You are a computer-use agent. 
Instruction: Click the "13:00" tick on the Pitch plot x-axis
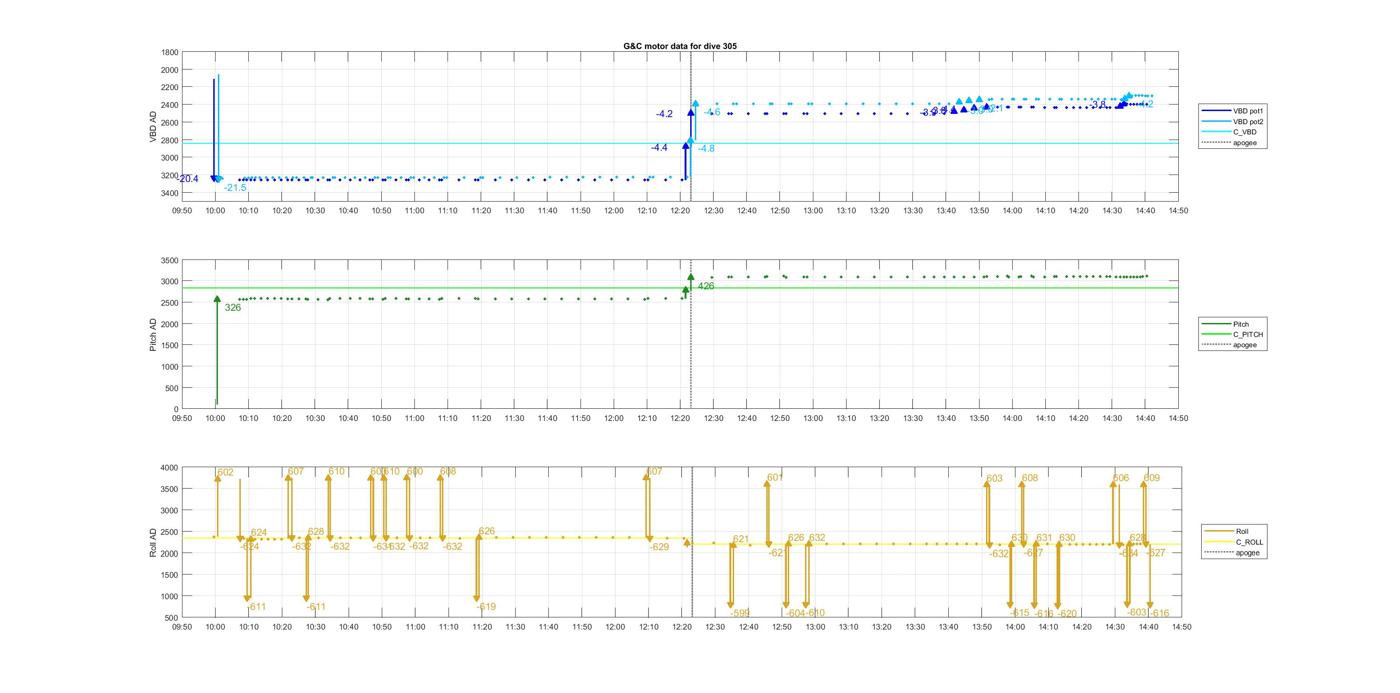click(x=814, y=418)
